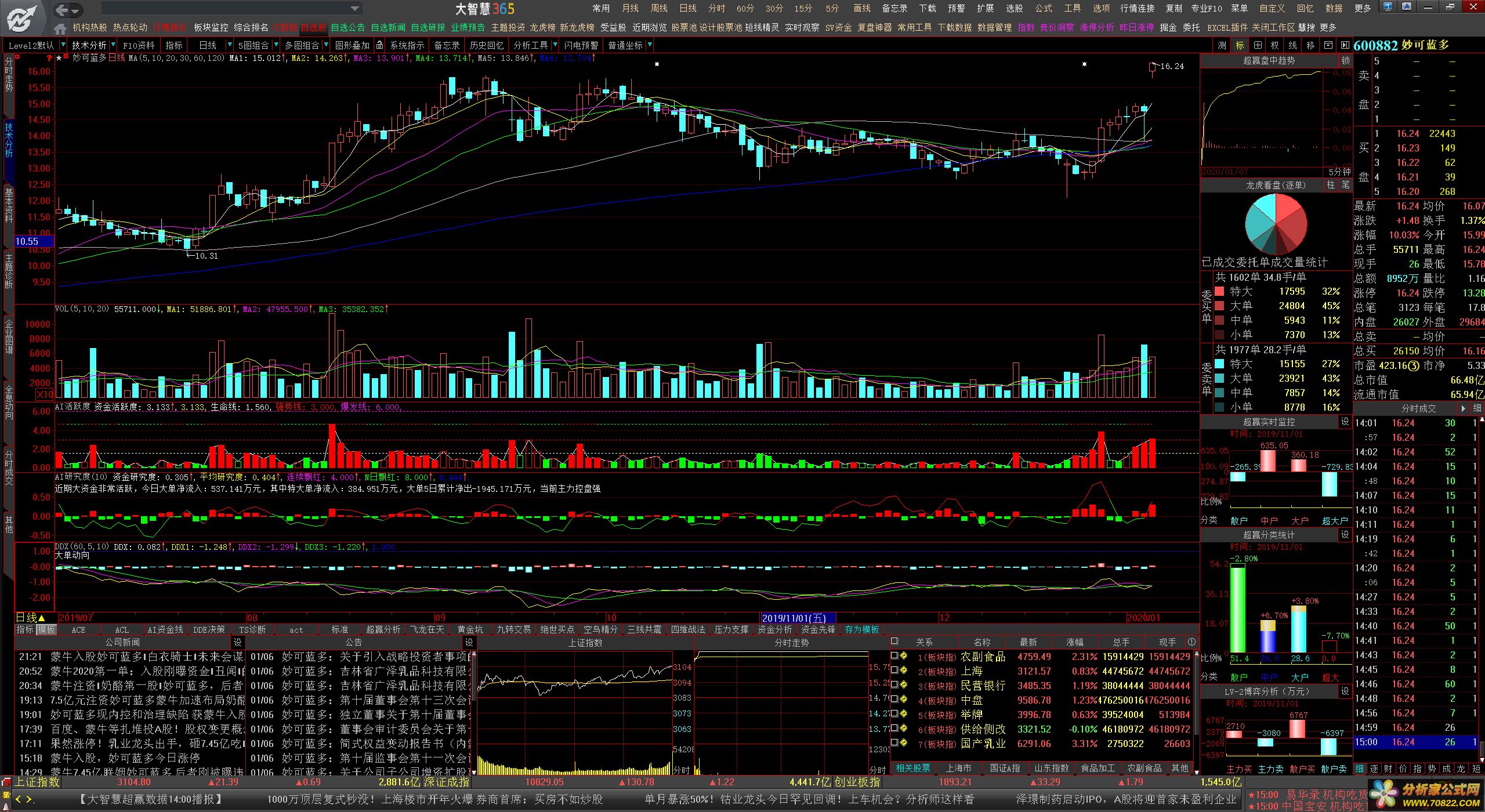Click the 龙虎榜 link in toolbar
The image size is (1485, 812).
pyautogui.click(x=542, y=28)
